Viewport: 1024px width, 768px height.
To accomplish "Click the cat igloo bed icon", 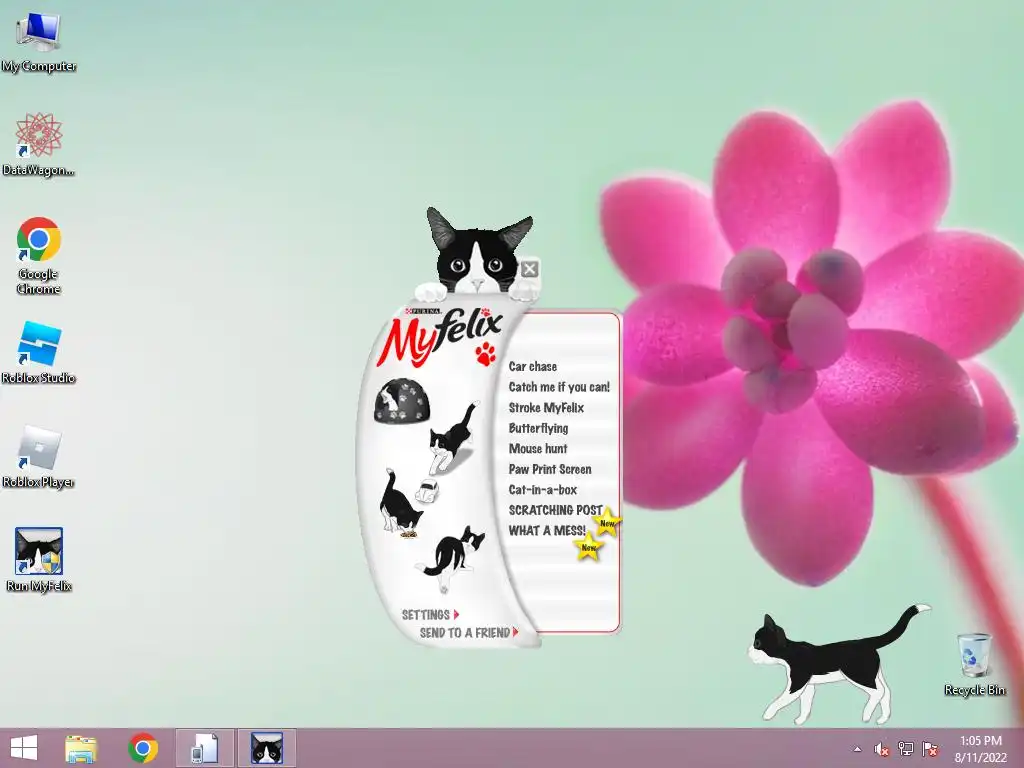I will tap(402, 401).
